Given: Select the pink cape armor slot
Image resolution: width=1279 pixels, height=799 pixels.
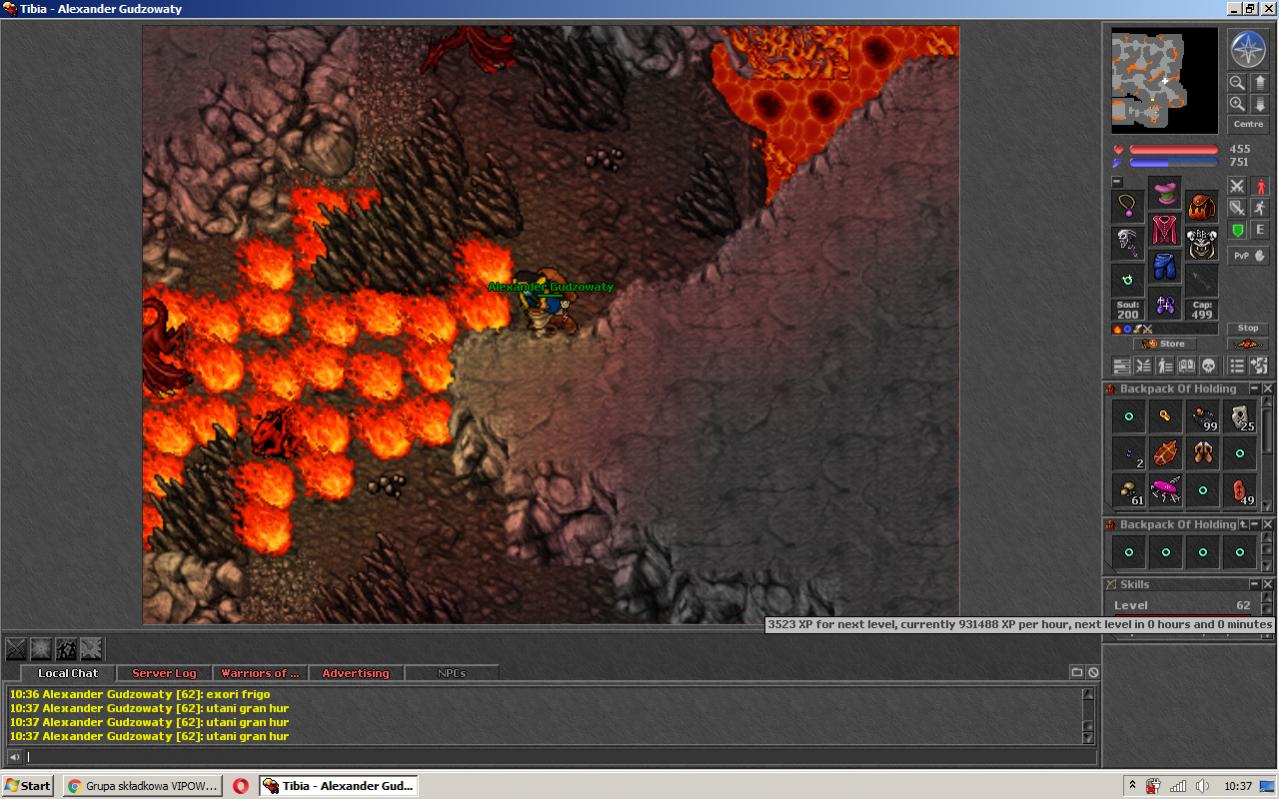Looking at the screenshot, I should (1164, 231).
